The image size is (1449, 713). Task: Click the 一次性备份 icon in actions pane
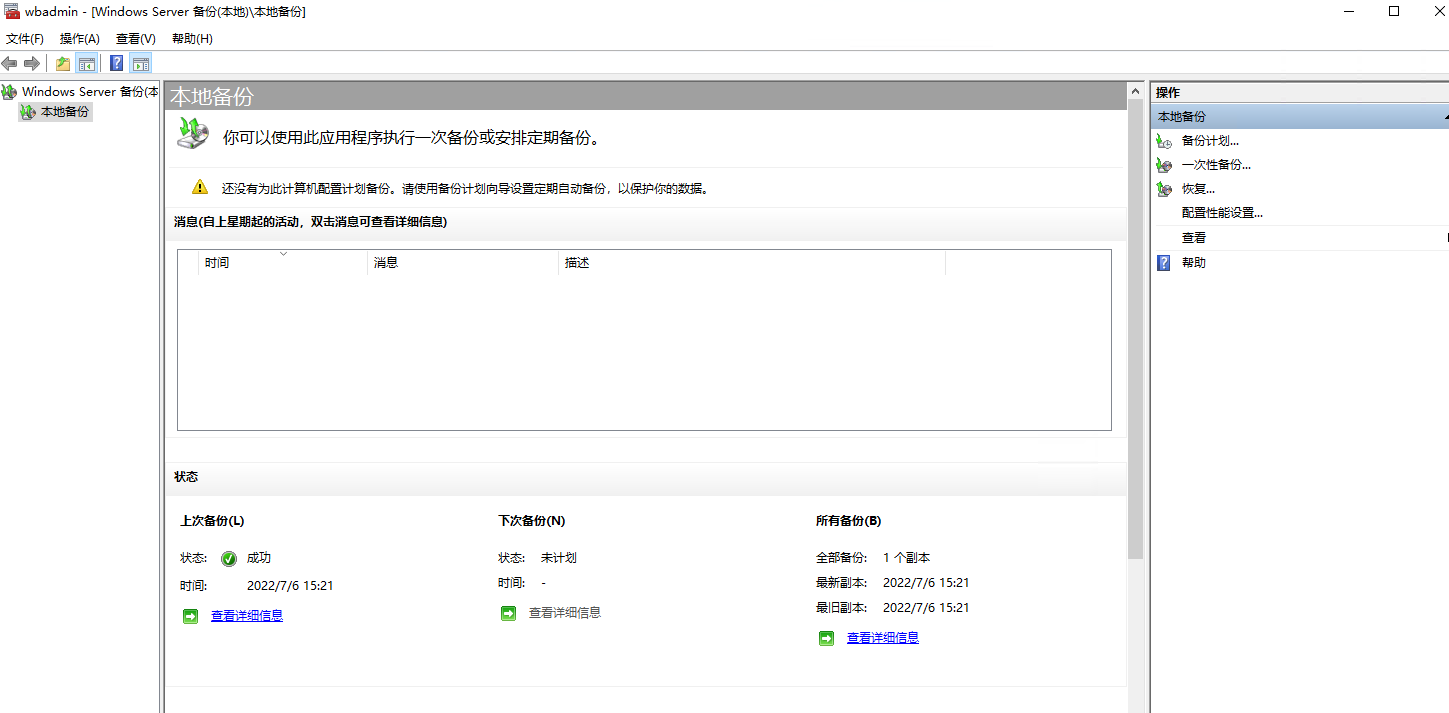[1164, 165]
